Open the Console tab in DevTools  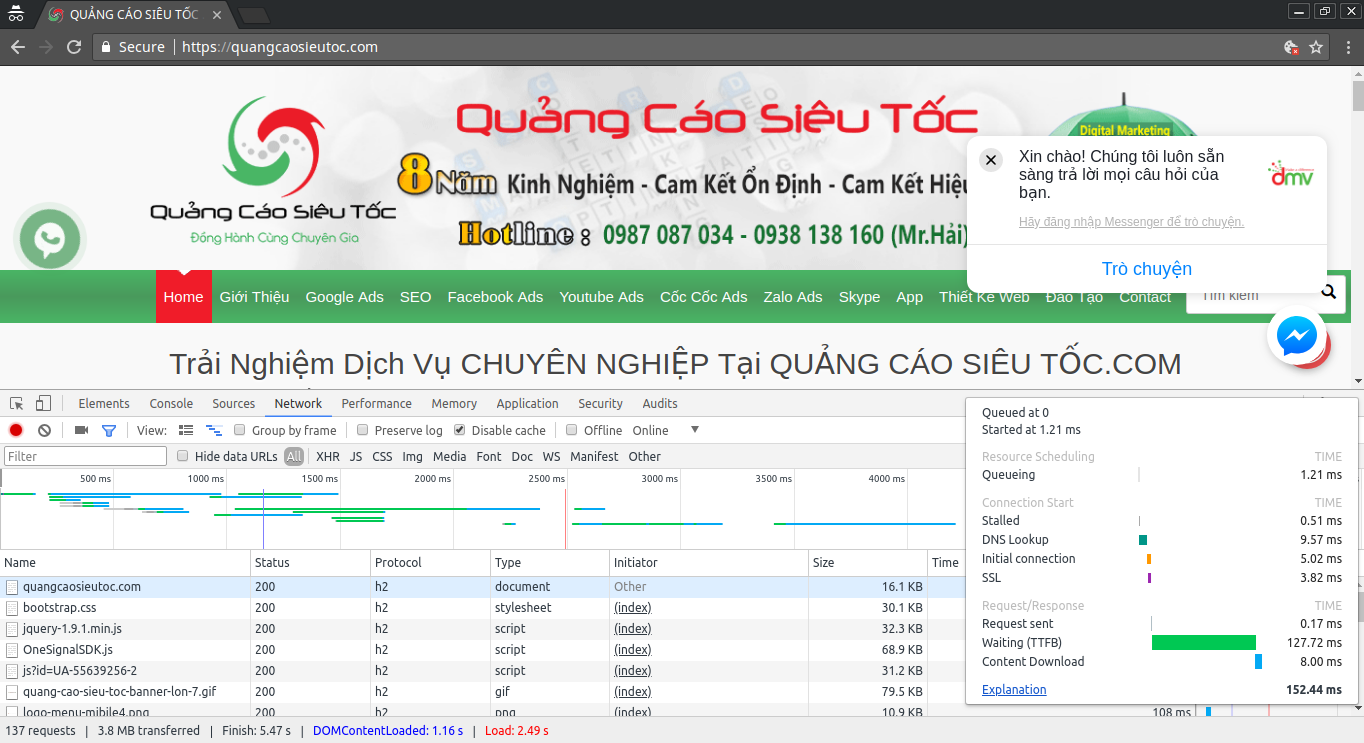click(172, 404)
